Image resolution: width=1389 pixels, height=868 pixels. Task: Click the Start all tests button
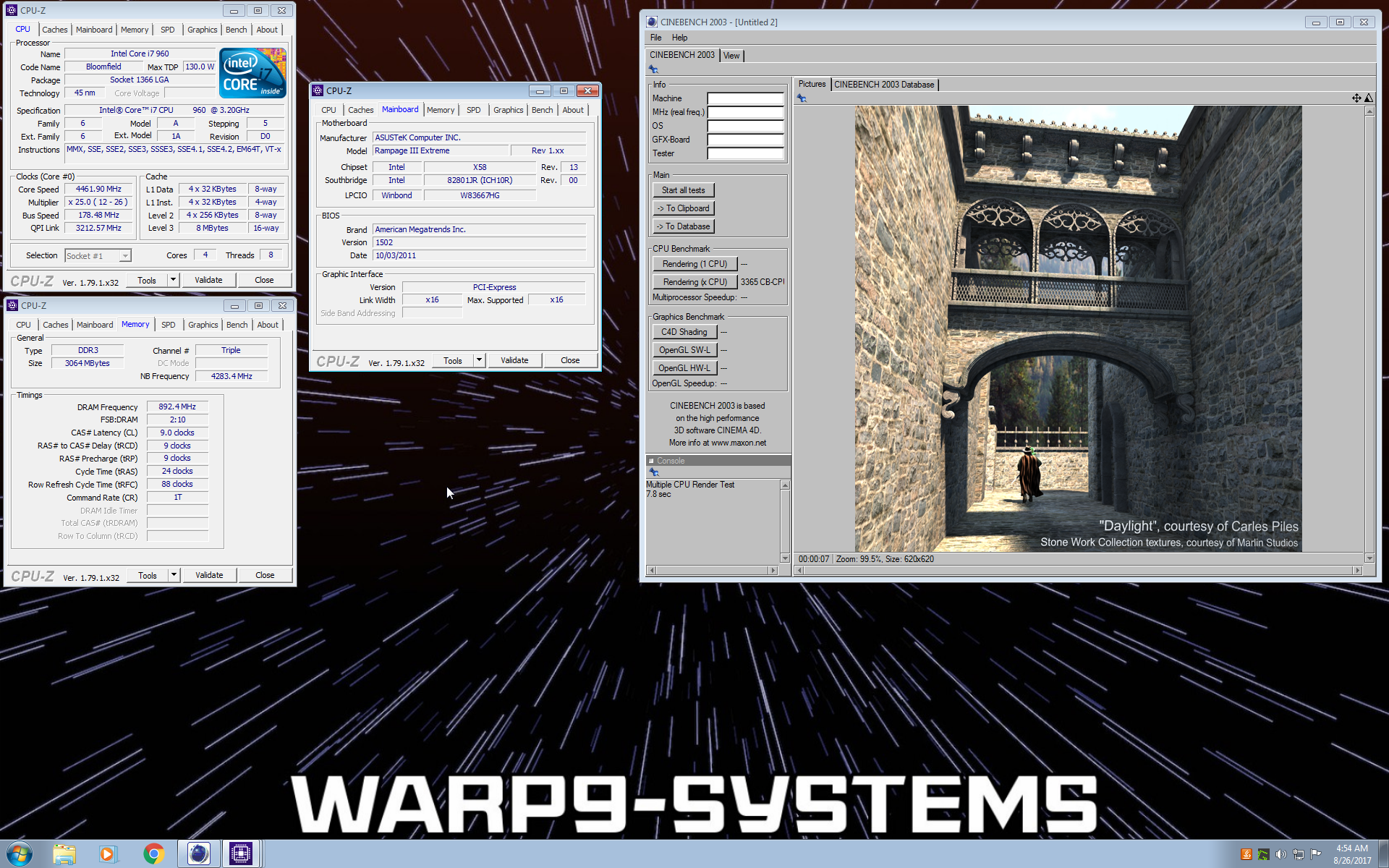[x=683, y=190]
